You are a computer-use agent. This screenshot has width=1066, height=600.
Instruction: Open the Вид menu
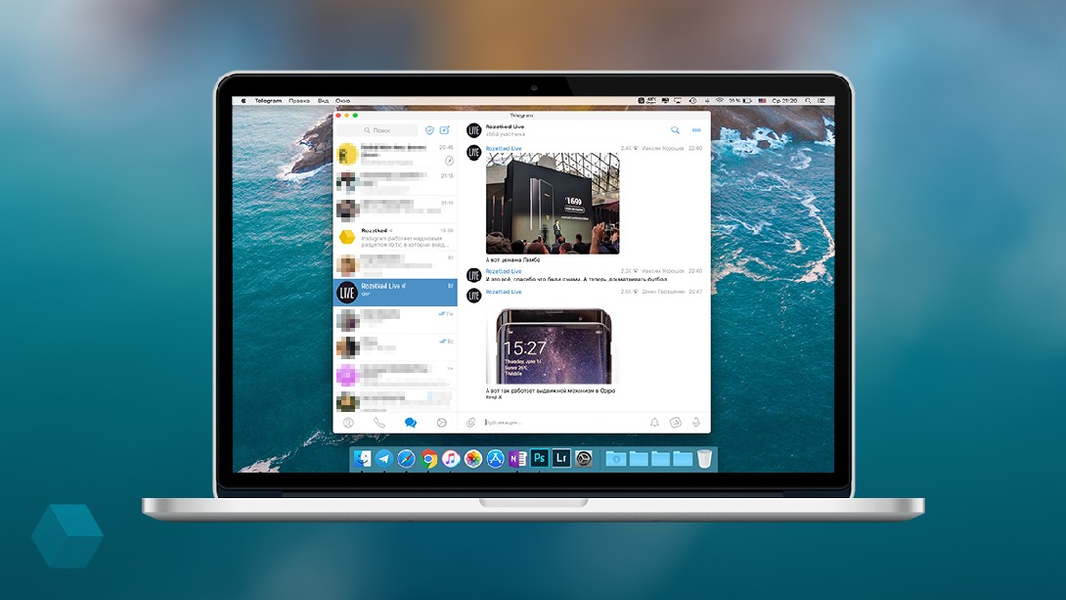click(323, 101)
